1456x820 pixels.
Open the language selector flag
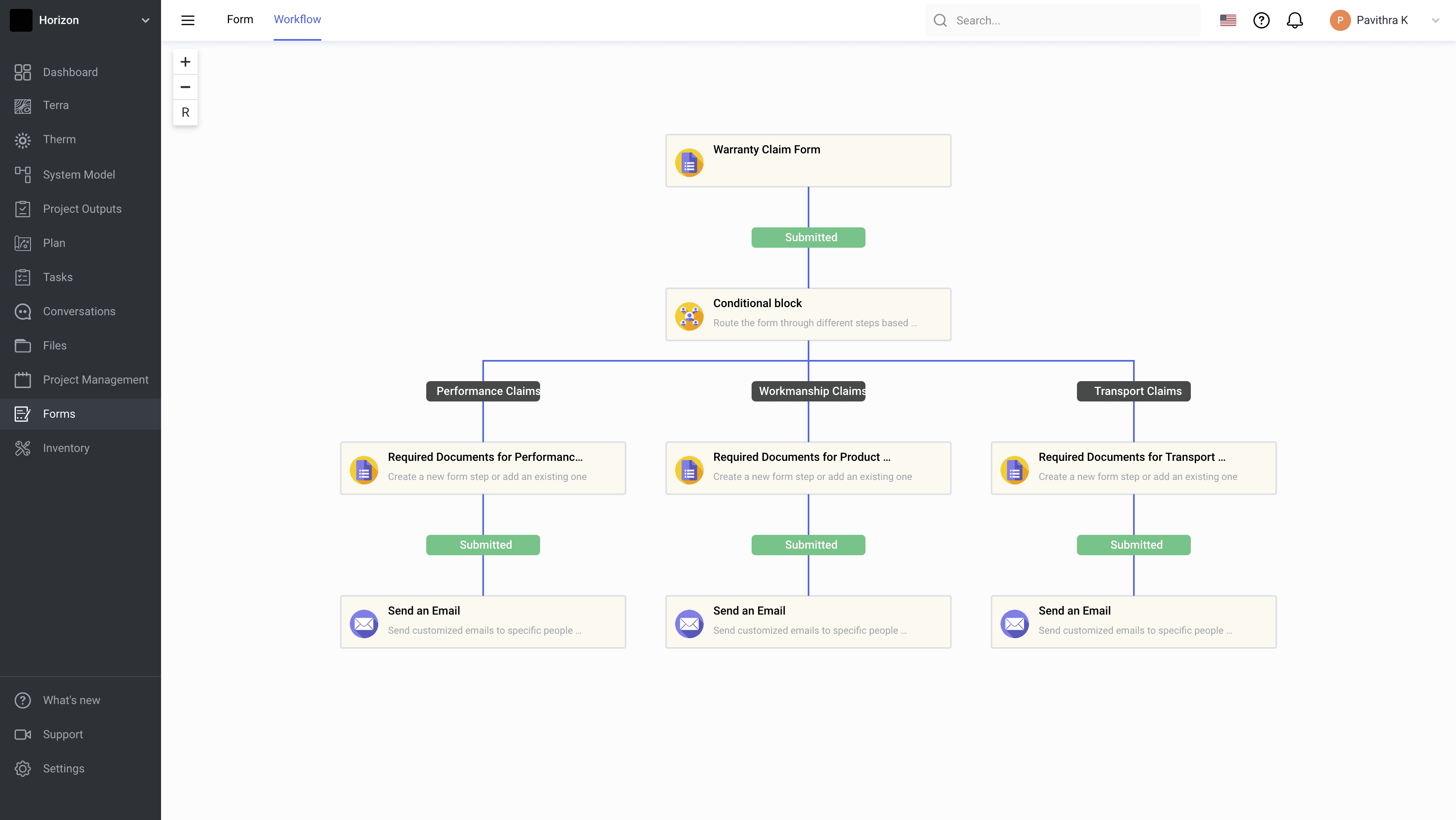point(1228,20)
